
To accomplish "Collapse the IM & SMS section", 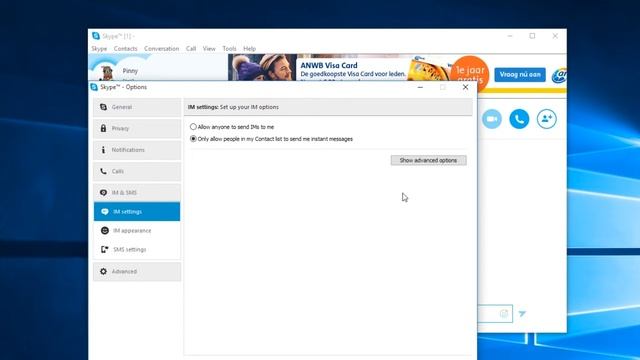I will pyautogui.click(x=137, y=193).
